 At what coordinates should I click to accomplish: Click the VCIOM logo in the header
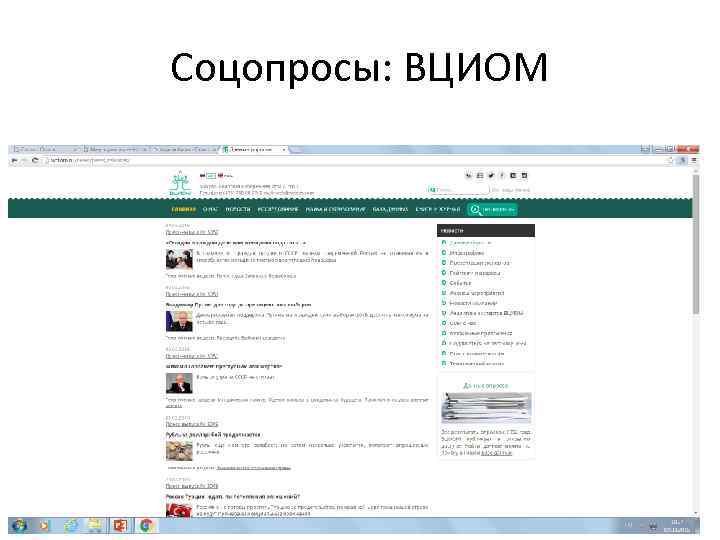pyautogui.click(x=180, y=184)
